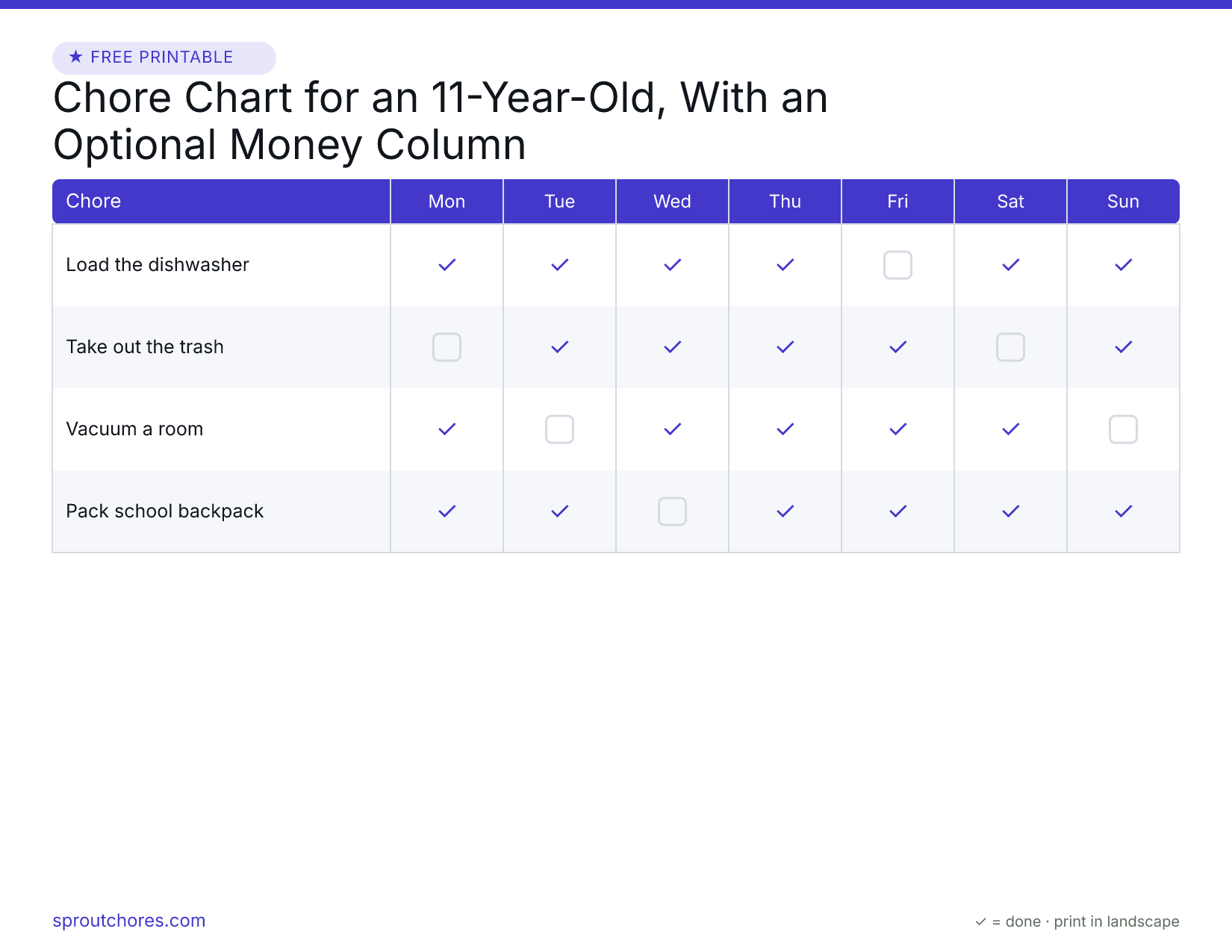1232x952 pixels.
Task: Click the Chore Chart page title
Action: [441, 121]
